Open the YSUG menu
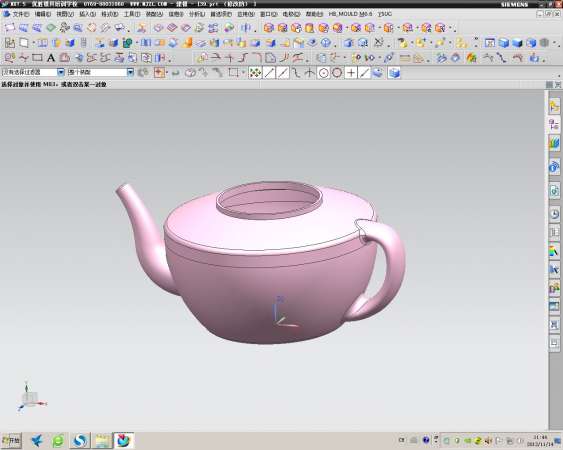This screenshot has height=450, width=563. tap(385, 14)
